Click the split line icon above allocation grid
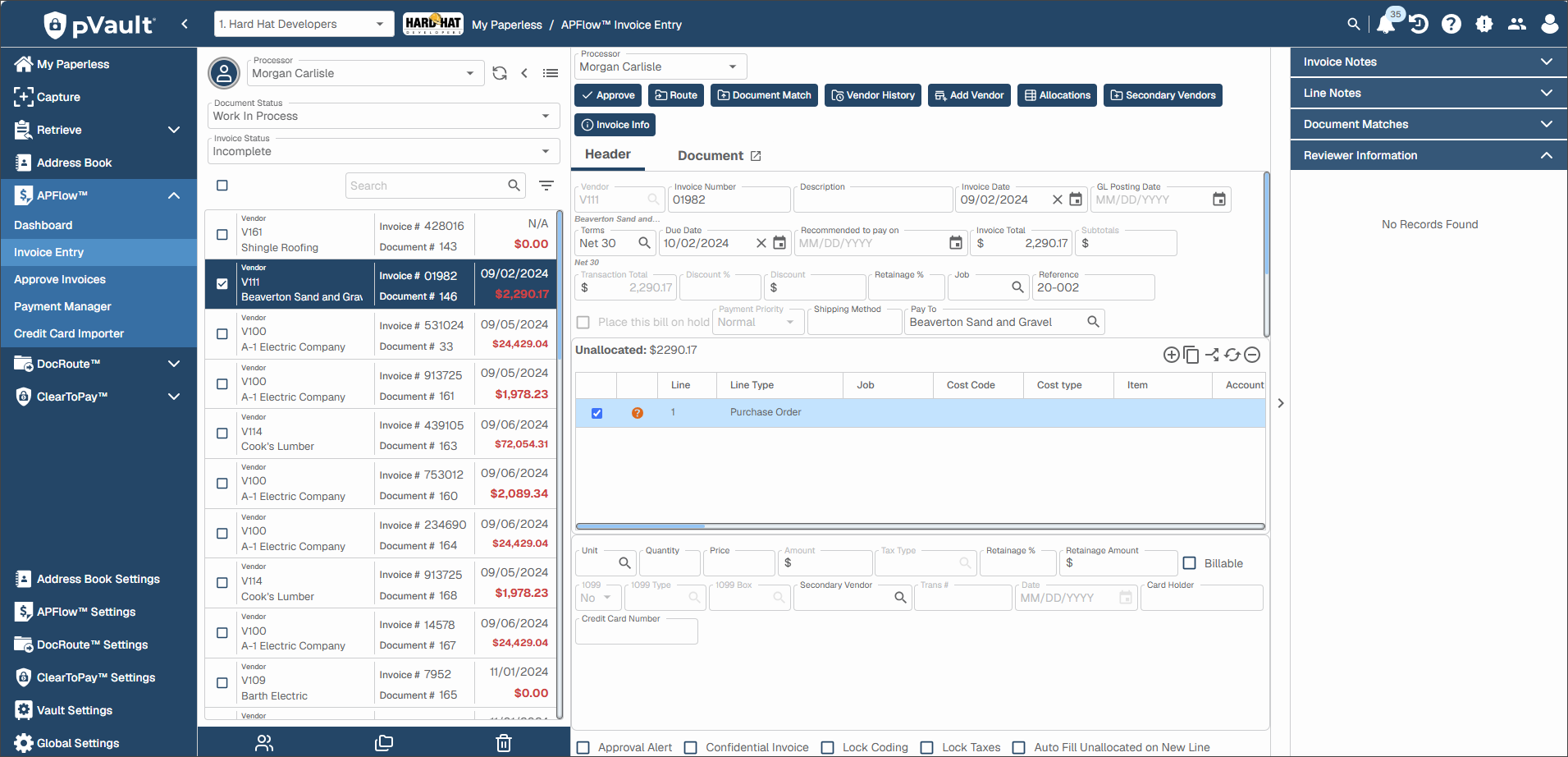The height and width of the screenshot is (757, 1568). 1212,355
